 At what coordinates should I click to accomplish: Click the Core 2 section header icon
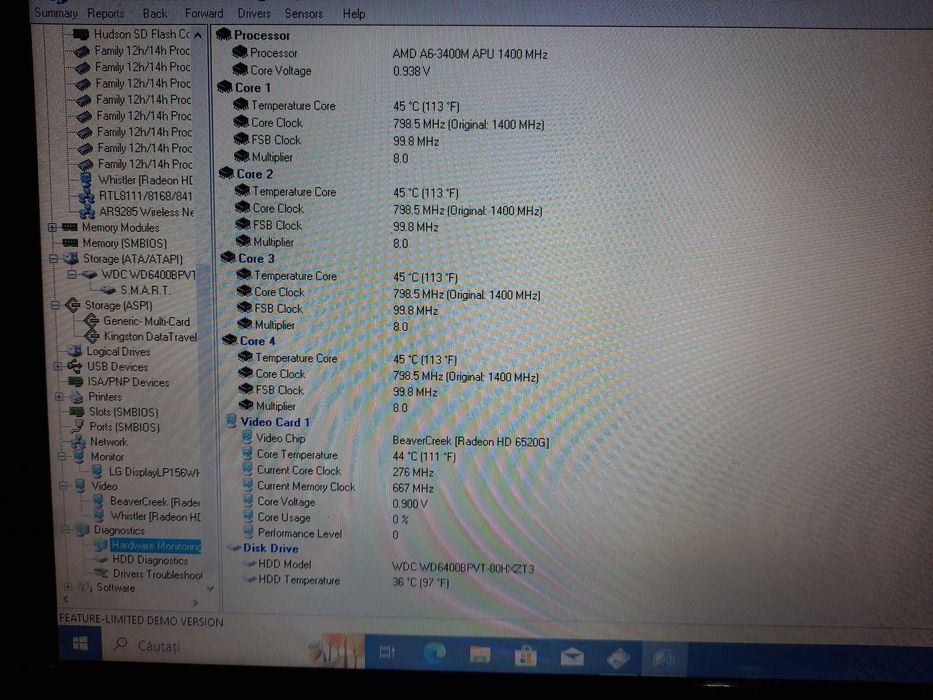(226, 173)
